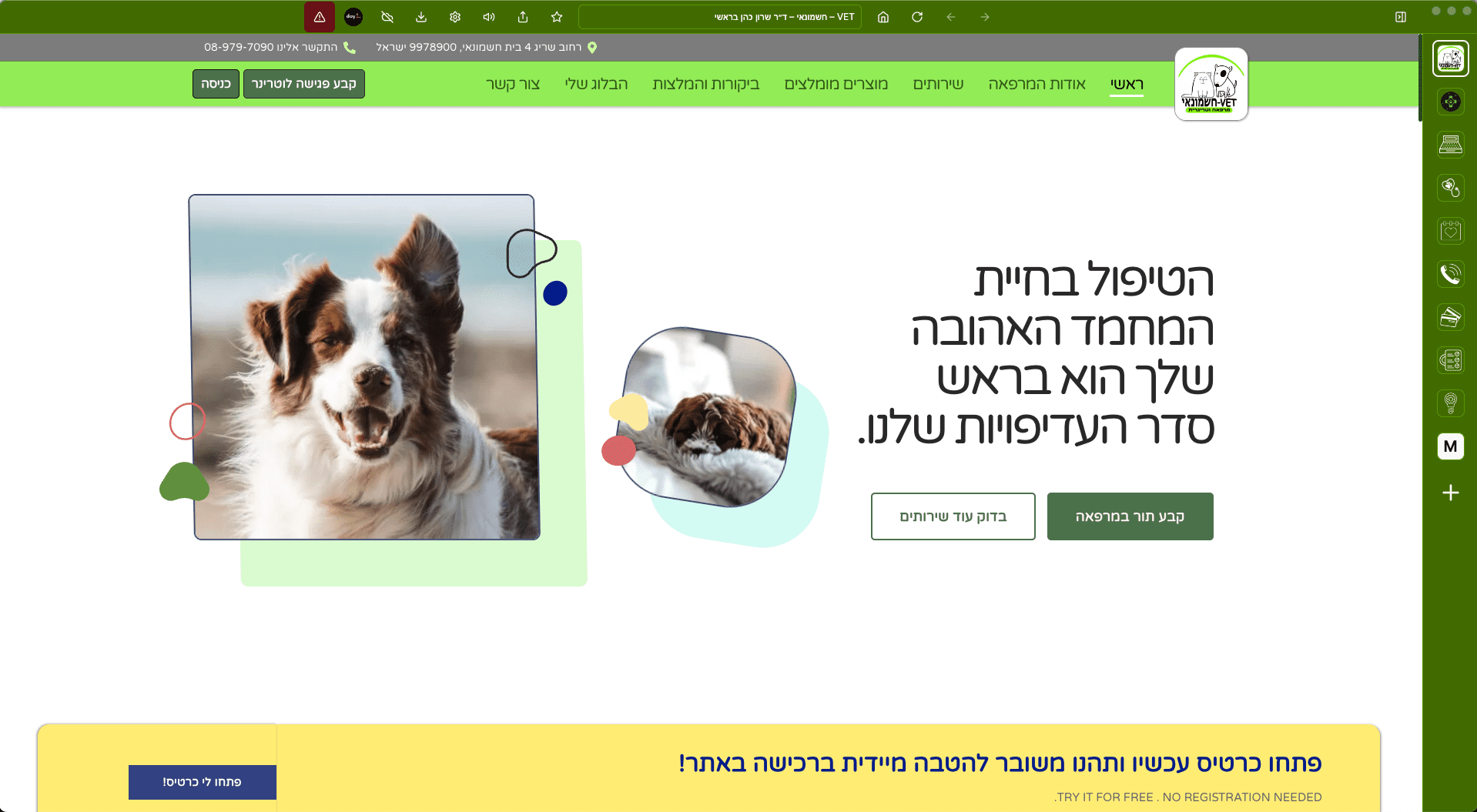This screenshot has width=1477, height=812.
Task: Add a new sidebar item with plus
Action: [x=1450, y=493]
